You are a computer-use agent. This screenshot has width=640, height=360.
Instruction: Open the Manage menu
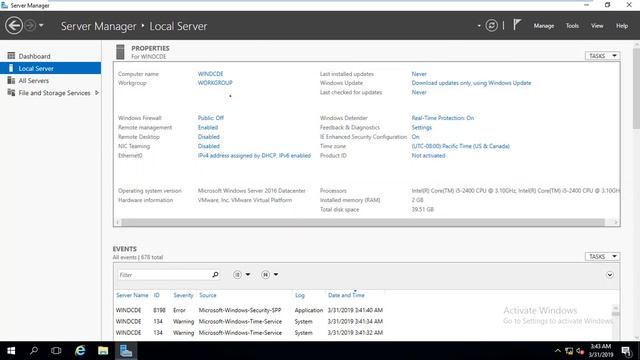(x=544, y=26)
